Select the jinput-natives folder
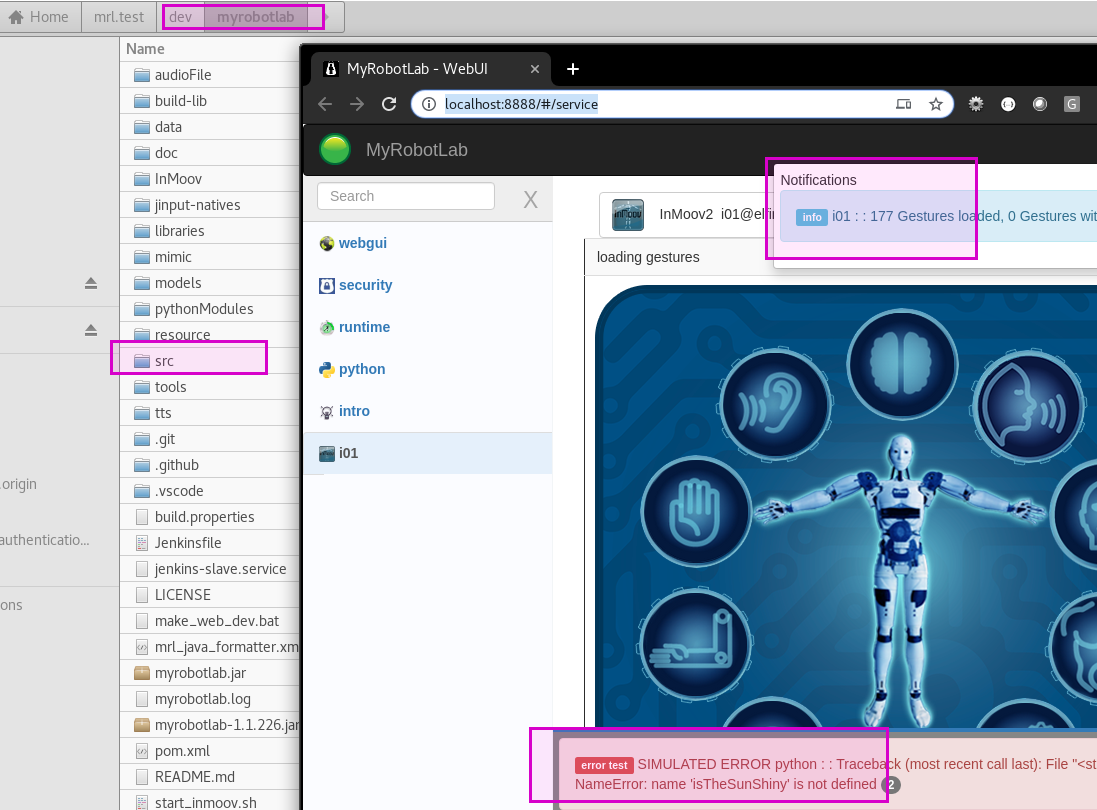The height and width of the screenshot is (810, 1097). click(210, 205)
